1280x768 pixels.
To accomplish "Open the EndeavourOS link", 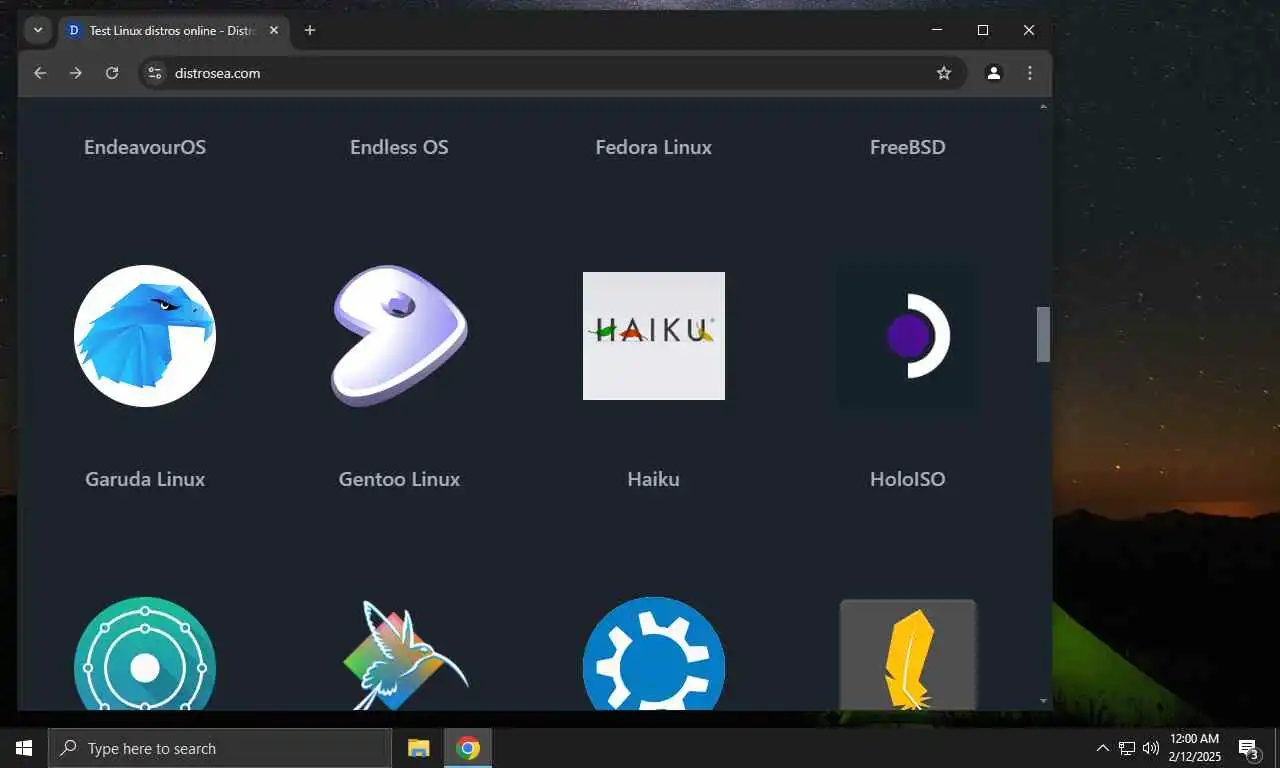I will click(145, 147).
